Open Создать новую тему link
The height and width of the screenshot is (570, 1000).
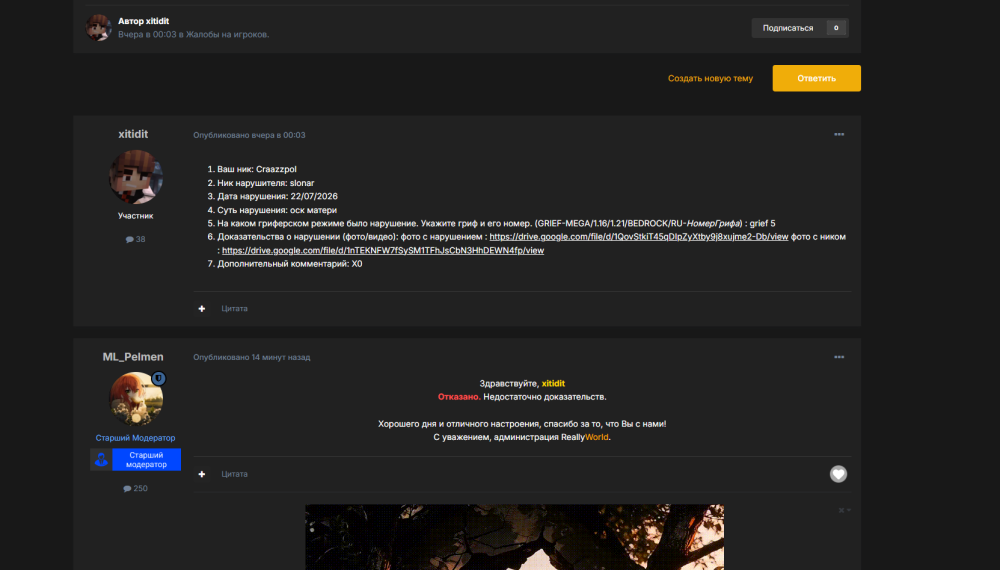[x=710, y=78]
